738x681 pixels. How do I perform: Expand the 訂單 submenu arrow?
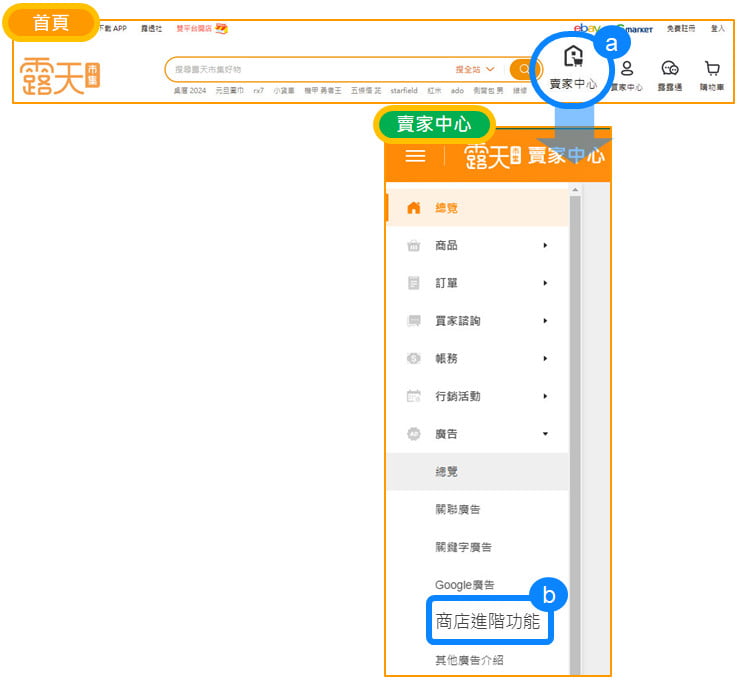click(545, 283)
